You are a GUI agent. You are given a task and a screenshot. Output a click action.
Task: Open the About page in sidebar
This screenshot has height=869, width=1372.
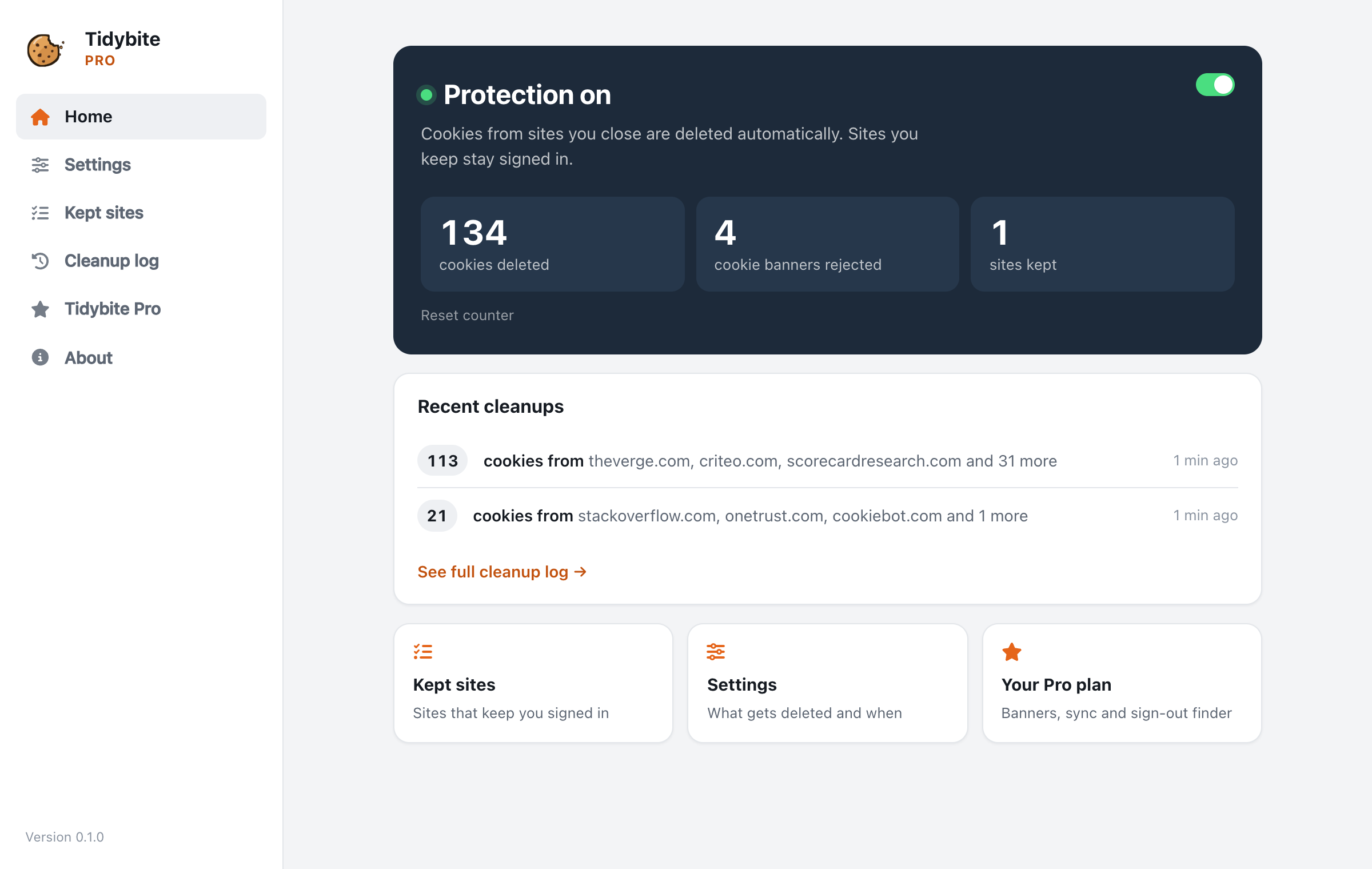(x=141, y=357)
